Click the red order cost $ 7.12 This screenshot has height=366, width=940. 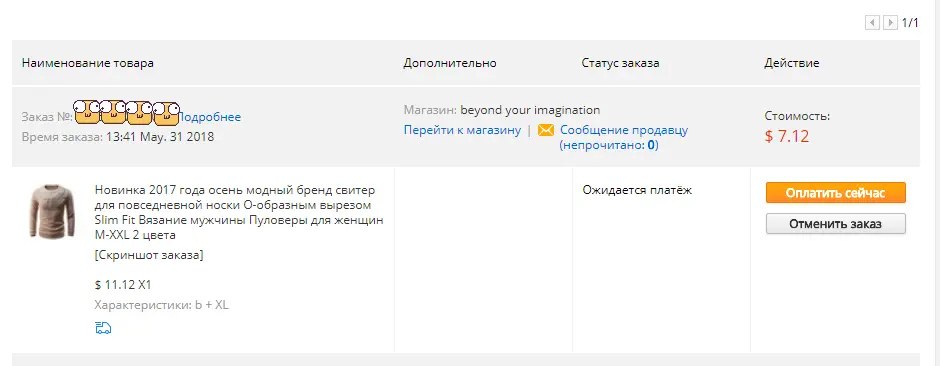[x=787, y=136]
